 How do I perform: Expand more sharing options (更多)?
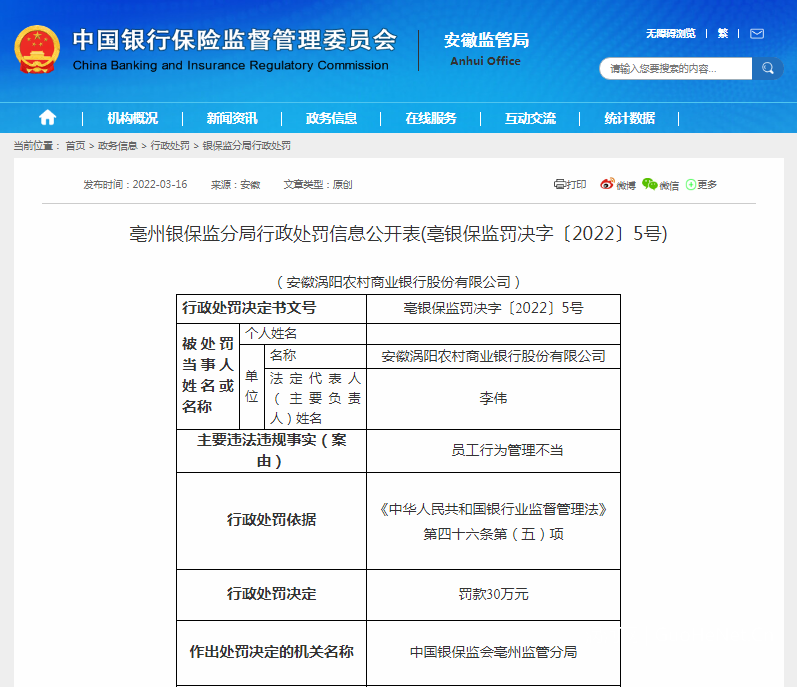point(701,184)
